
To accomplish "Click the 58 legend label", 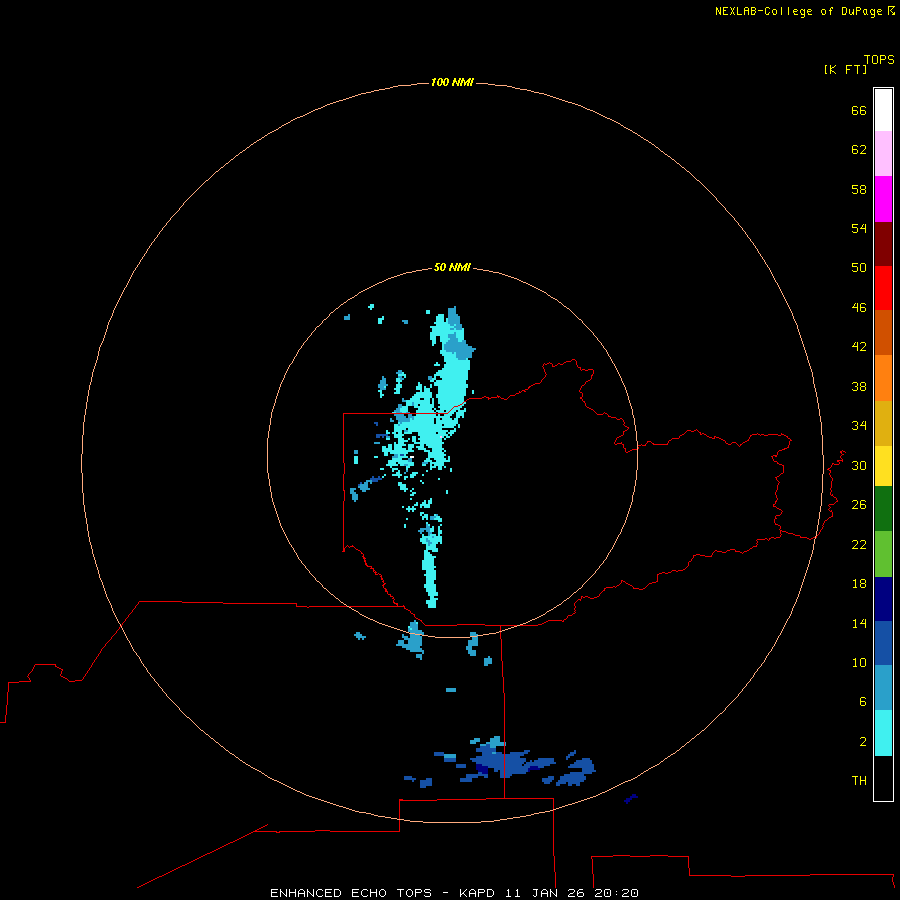I will tap(859, 189).
